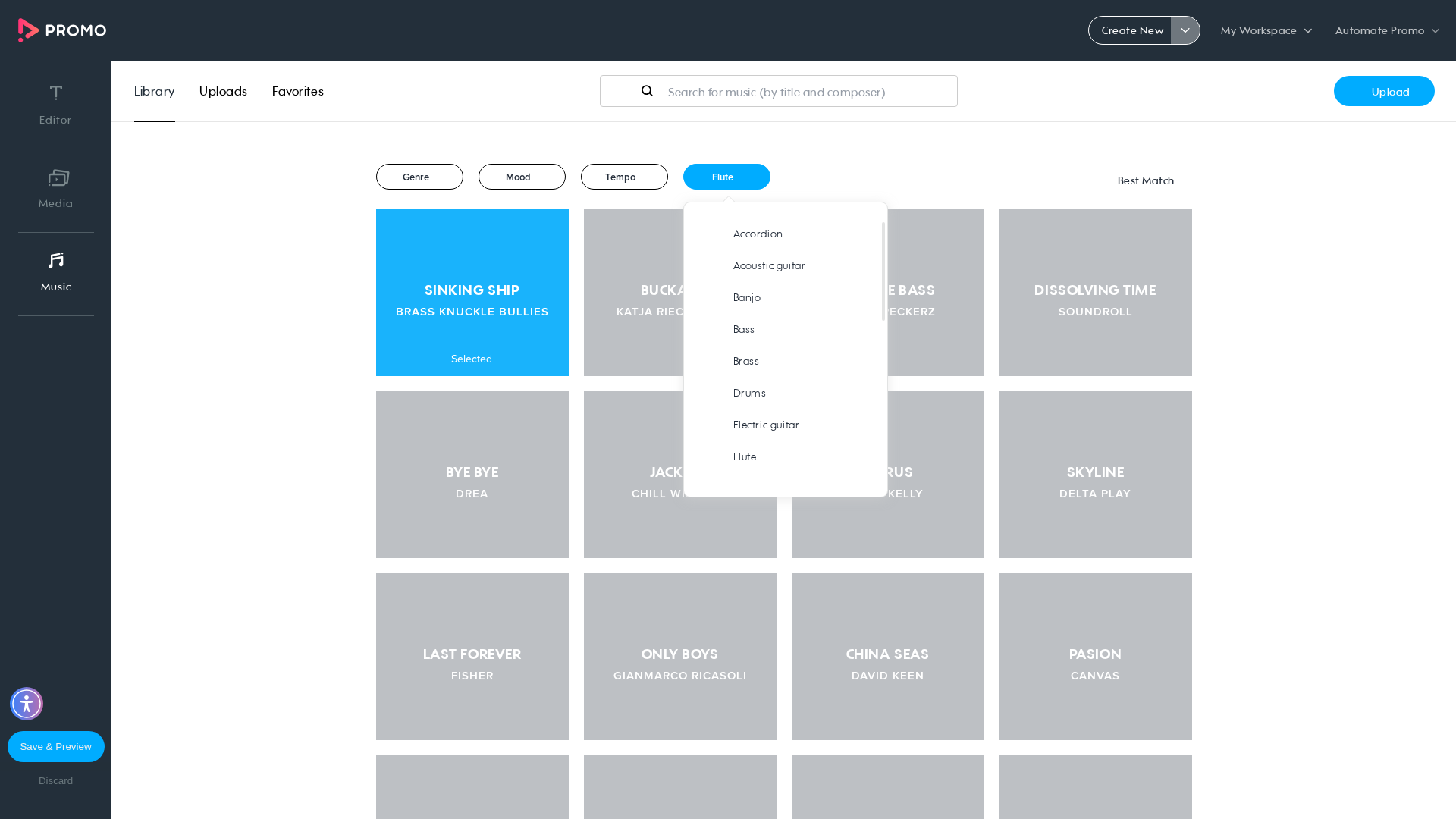This screenshot has width=1456, height=819.
Task: Select the Sinking Ship track
Action: point(472,293)
